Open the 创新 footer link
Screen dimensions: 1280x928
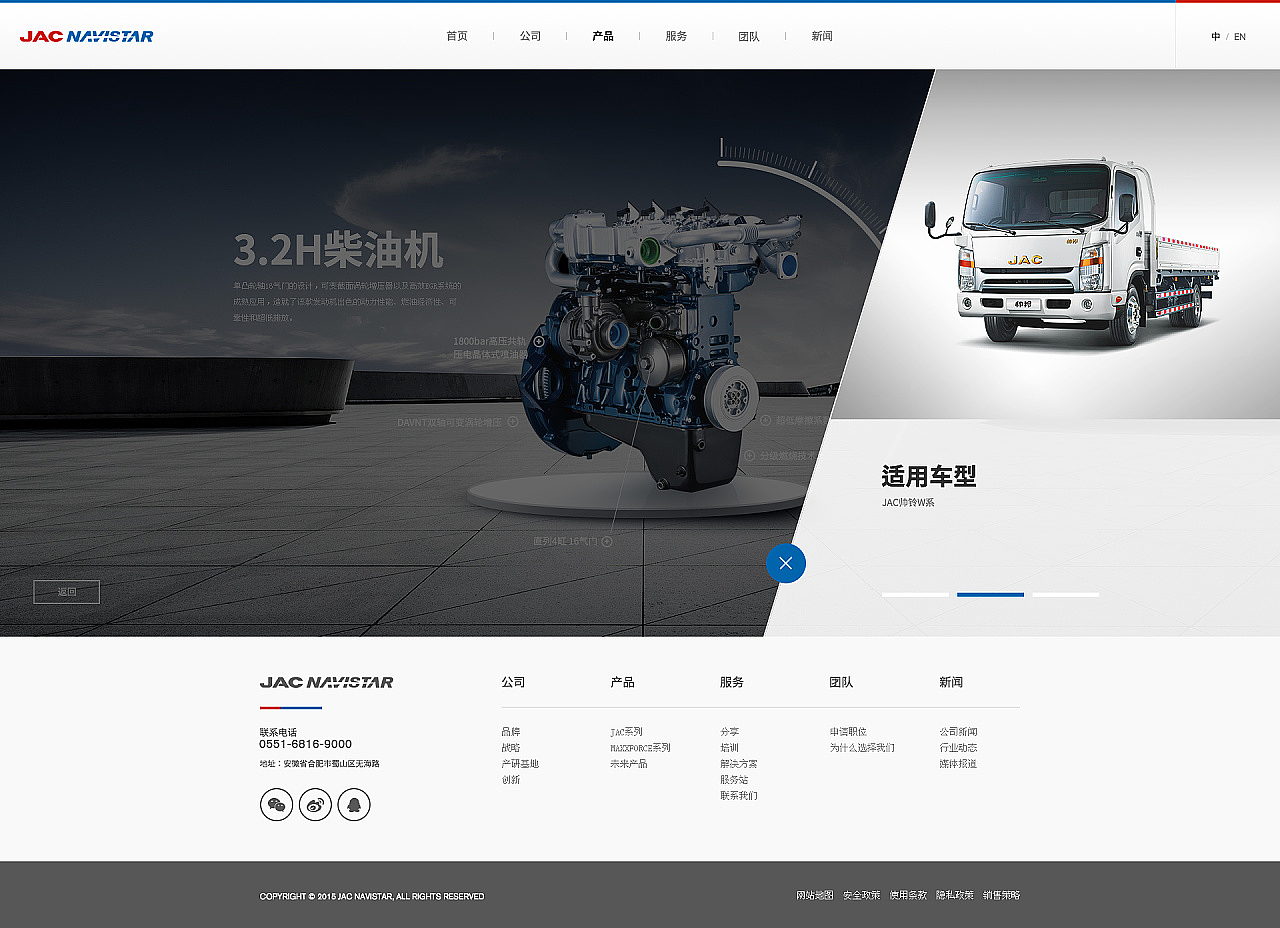point(511,780)
